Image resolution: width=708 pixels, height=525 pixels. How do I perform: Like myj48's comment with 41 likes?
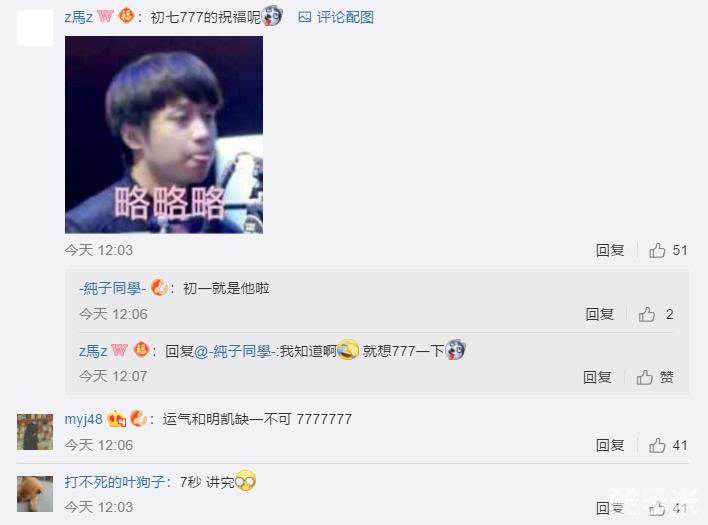click(x=668, y=446)
